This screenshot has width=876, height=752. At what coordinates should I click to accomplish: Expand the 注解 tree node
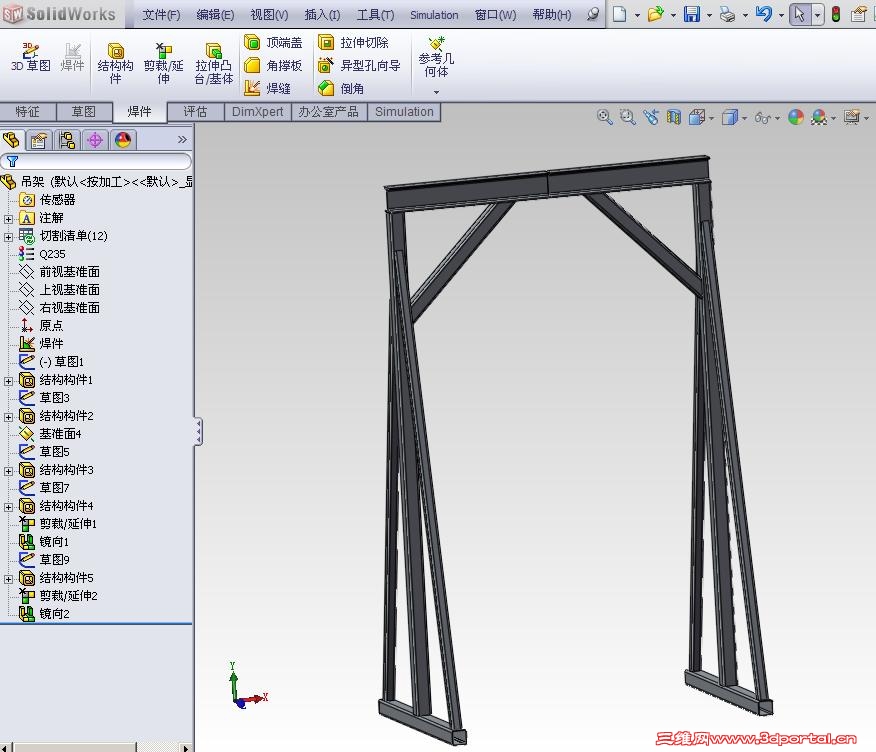click(8, 219)
